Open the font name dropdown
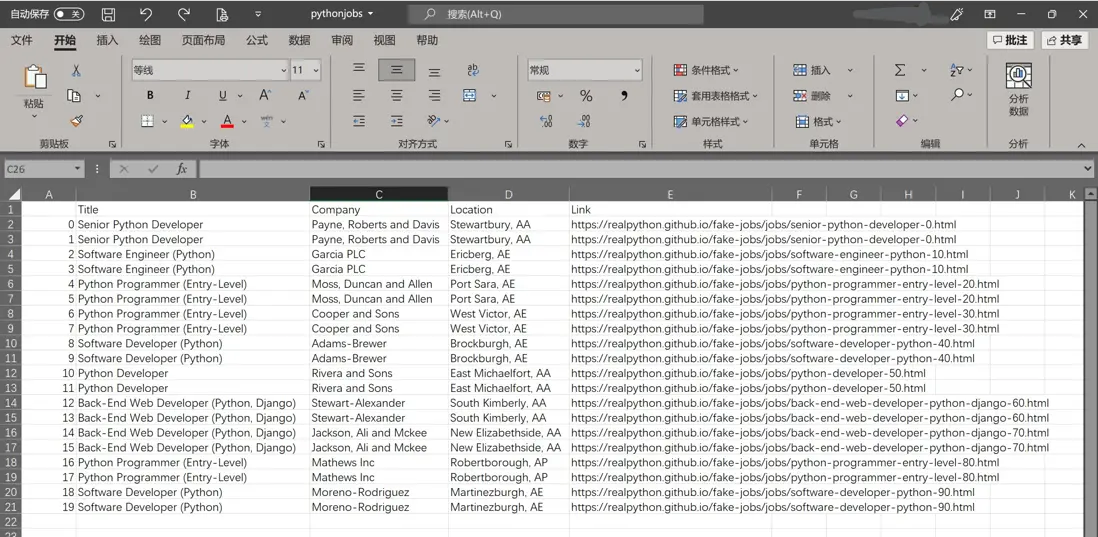This screenshot has height=537, width=1098. pyautogui.click(x=283, y=70)
